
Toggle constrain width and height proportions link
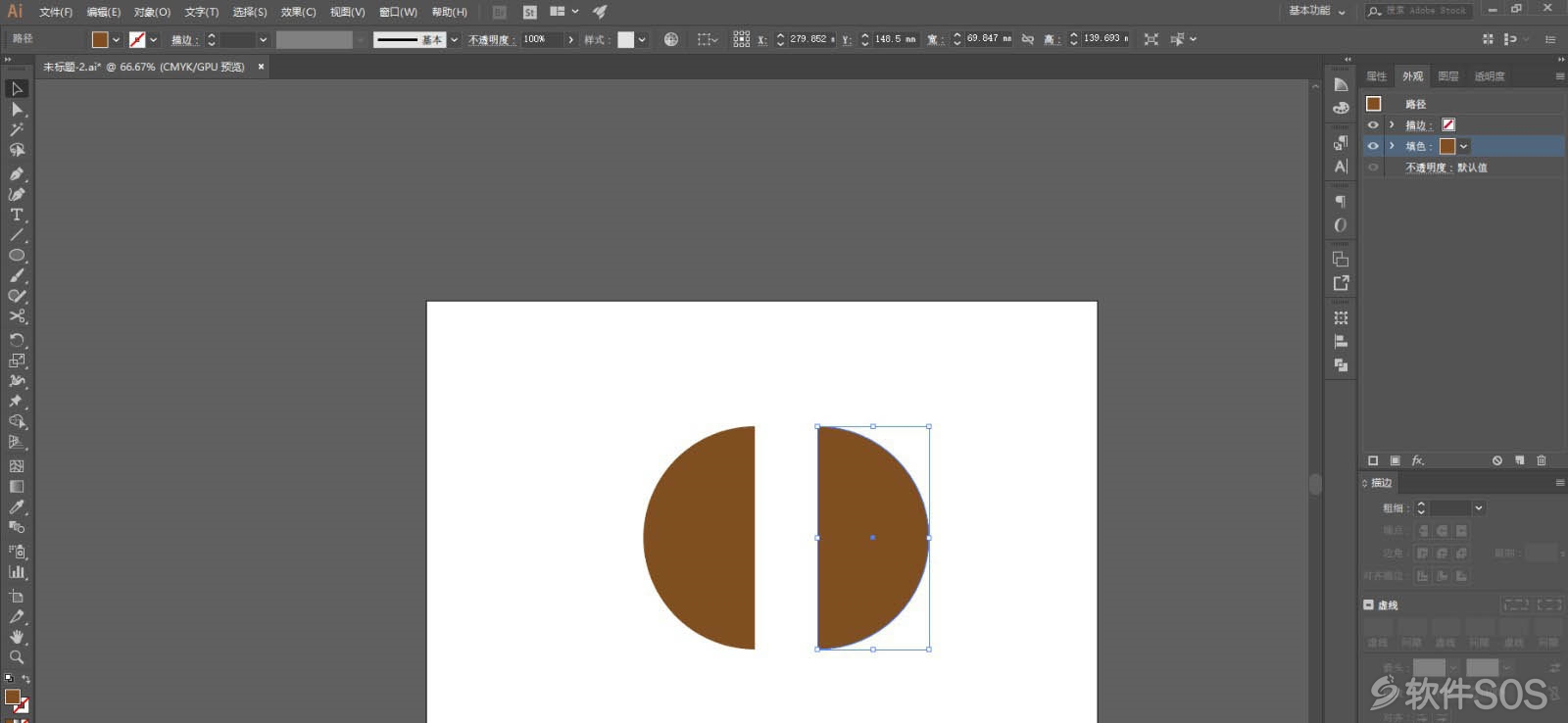pos(1028,39)
